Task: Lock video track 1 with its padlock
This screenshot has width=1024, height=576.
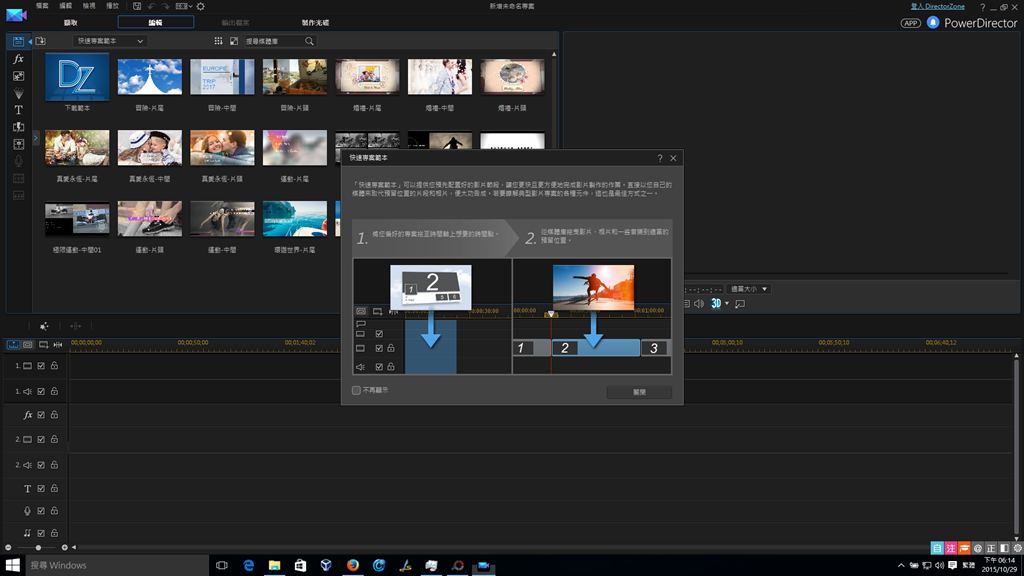Action: pyautogui.click(x=54, y=366)
